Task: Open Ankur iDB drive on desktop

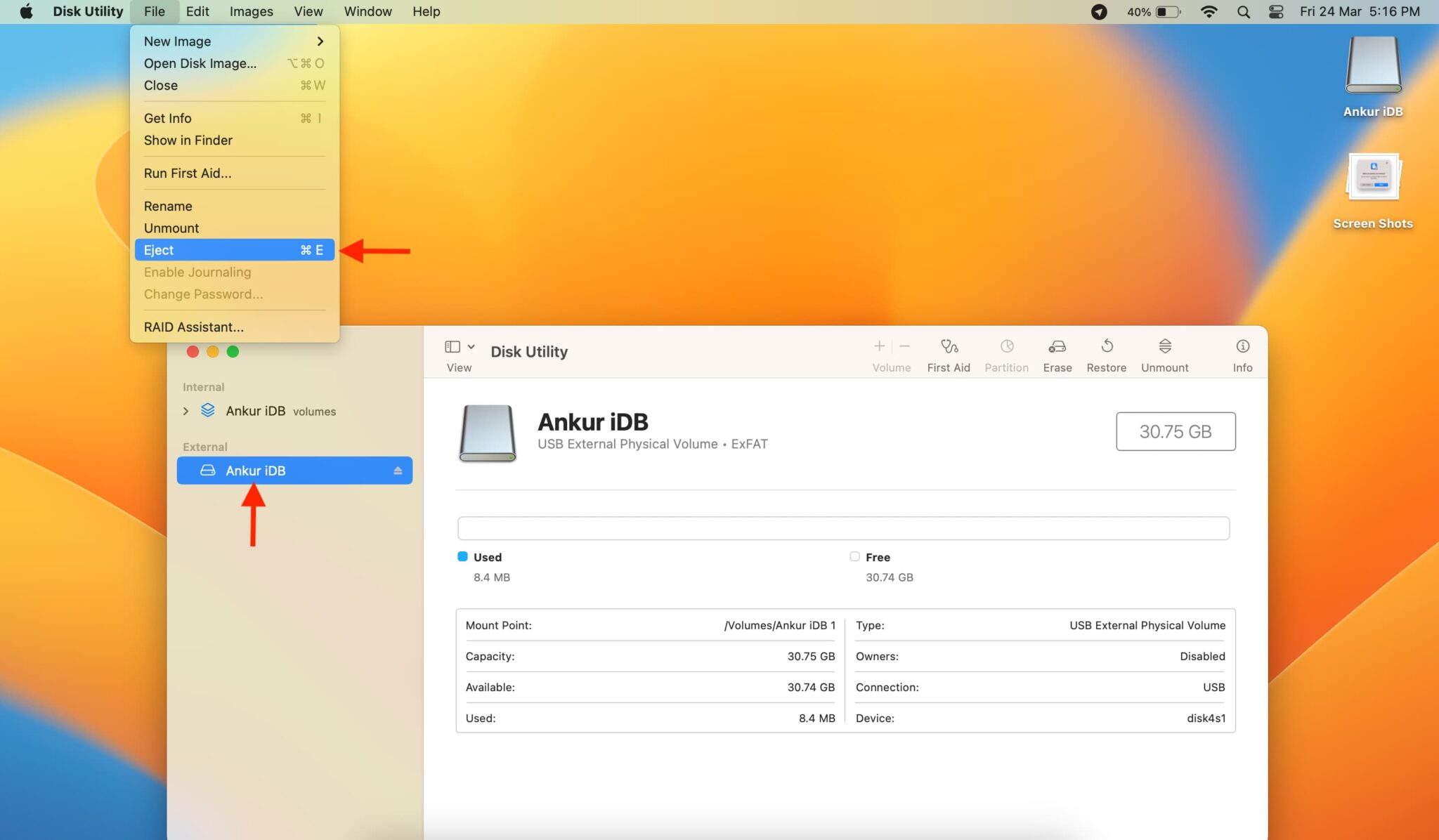Action: click(1373, 76)
